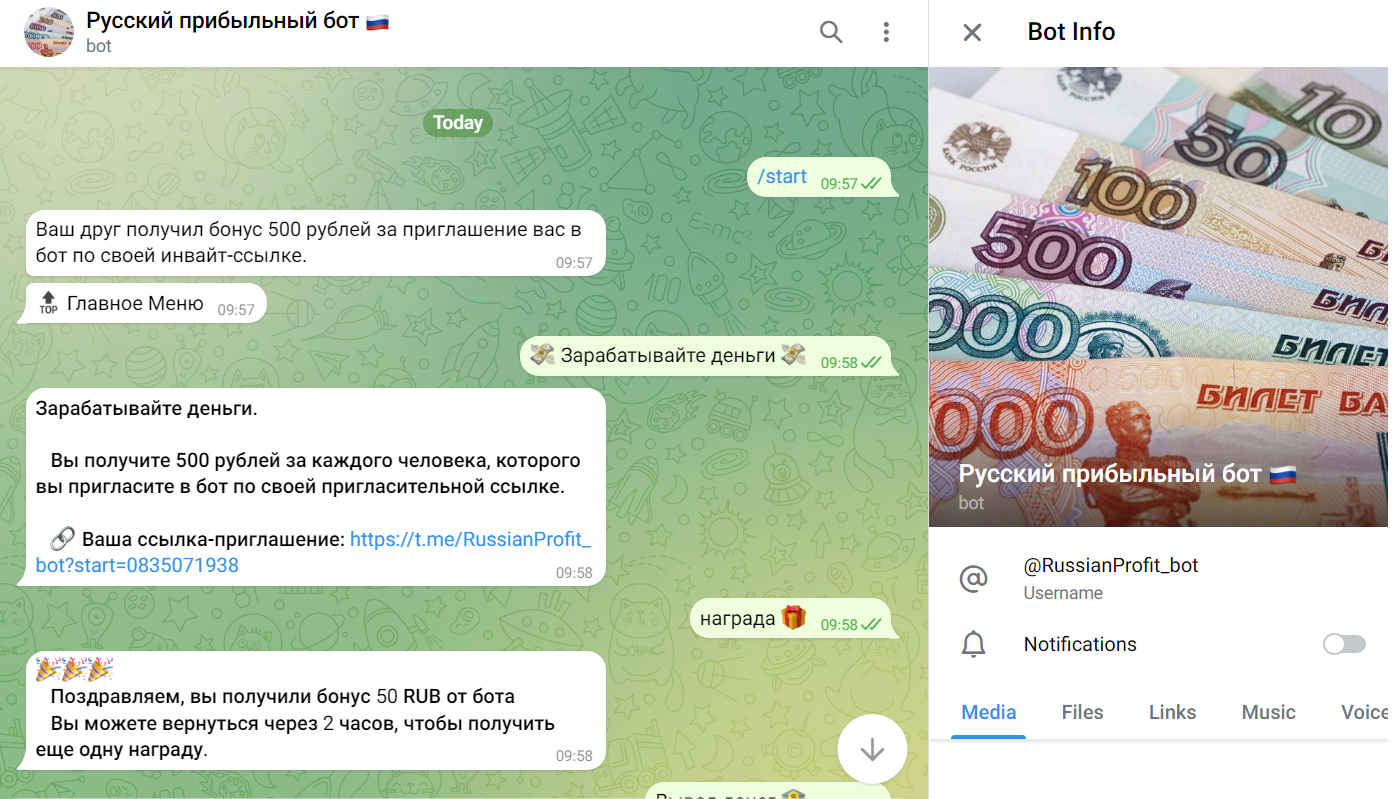Click the chat title in the header
Screen dimensions: 1393x799
coord(237,20)
